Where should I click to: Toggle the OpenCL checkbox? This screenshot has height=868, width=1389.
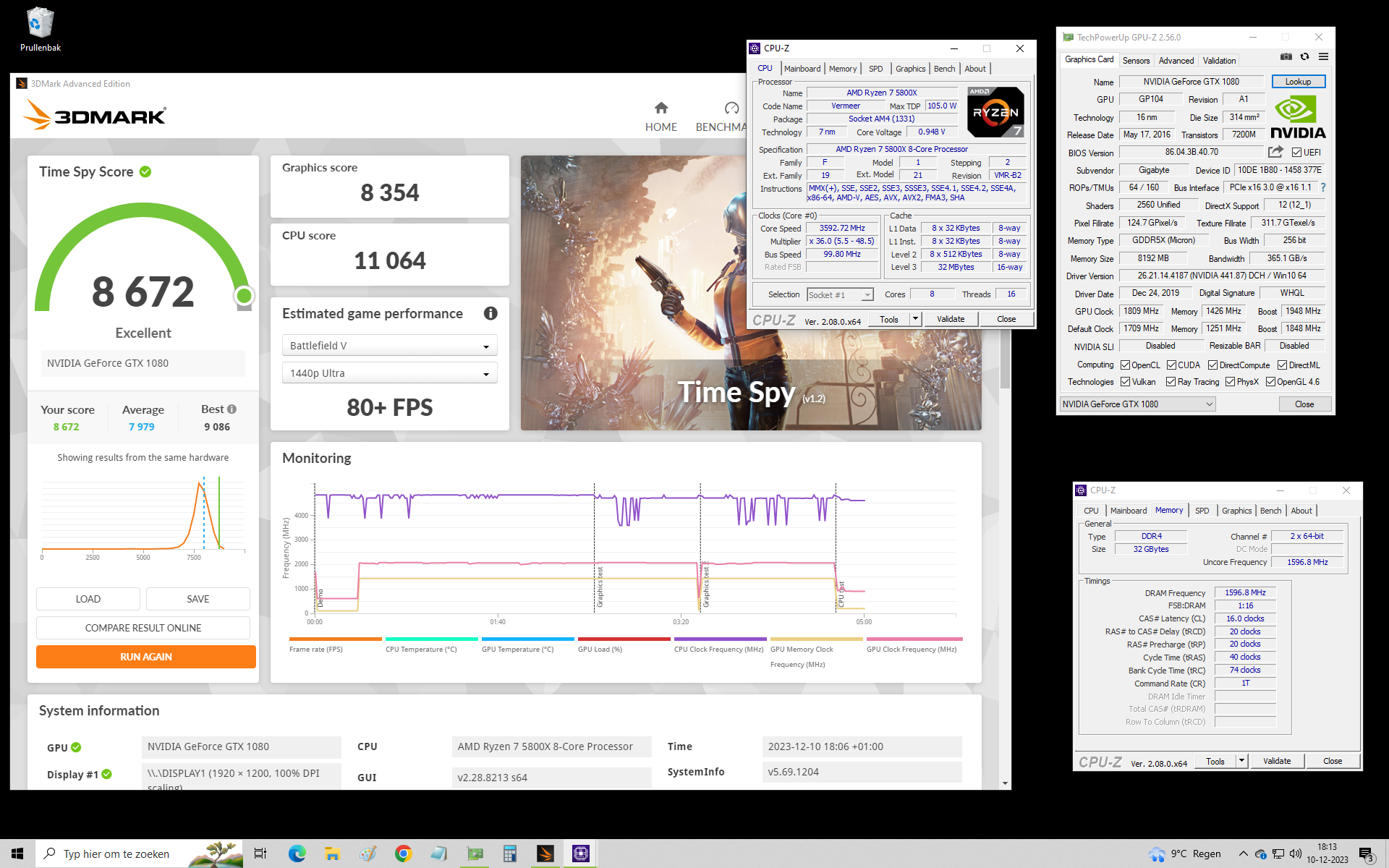(1125, 365)
